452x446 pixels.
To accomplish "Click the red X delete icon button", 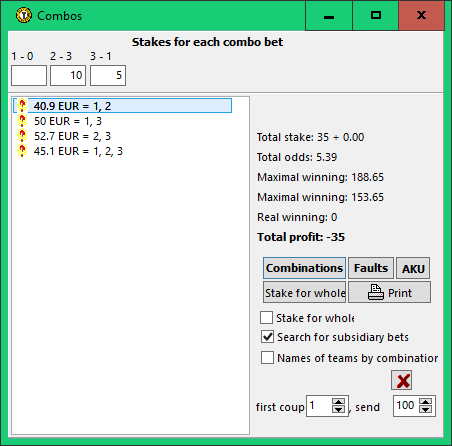I will click(x=401, y=380).
